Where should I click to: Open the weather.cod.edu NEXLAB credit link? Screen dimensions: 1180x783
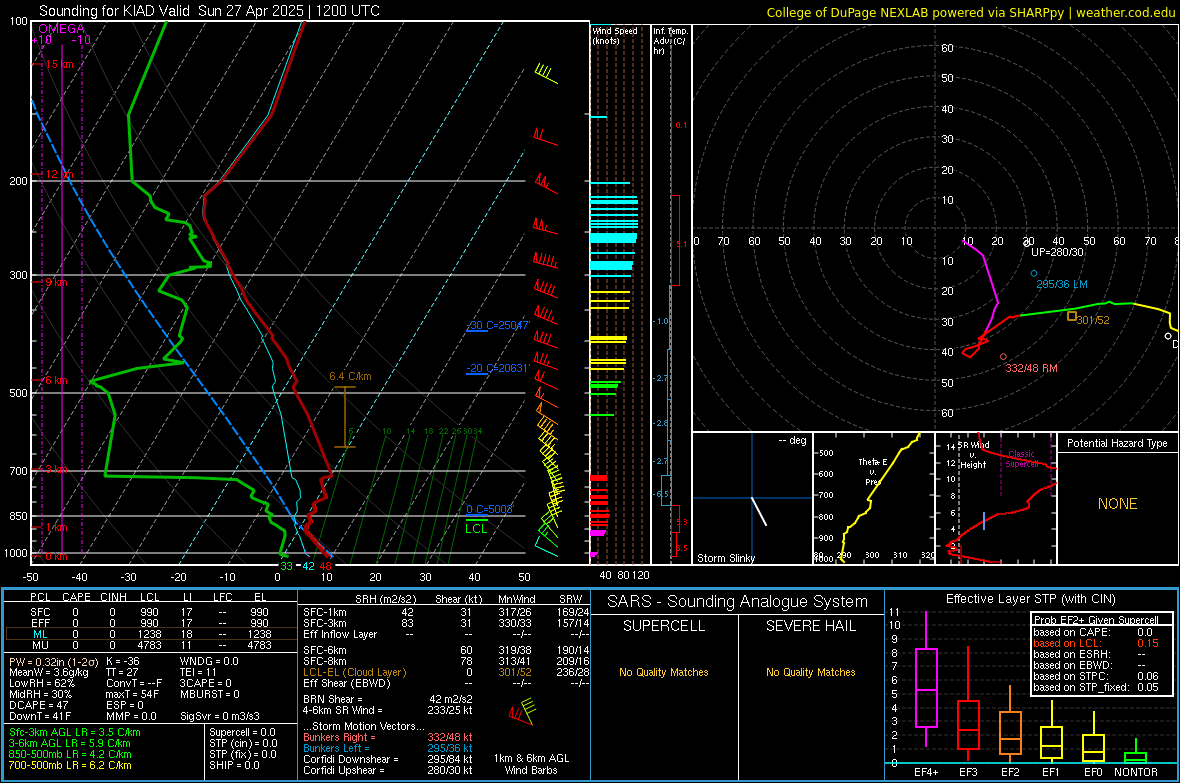[969, 12]
